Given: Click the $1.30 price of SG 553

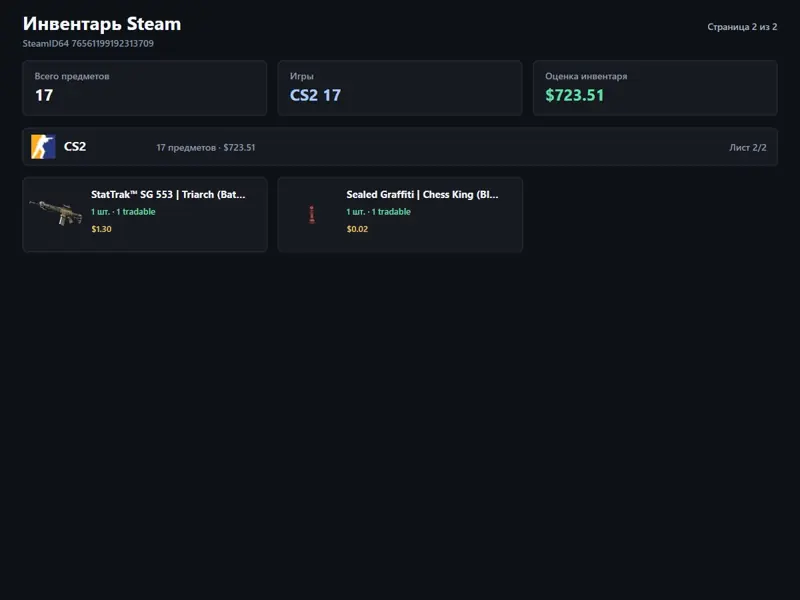Looking at the screenshot, I should [102, 229].
